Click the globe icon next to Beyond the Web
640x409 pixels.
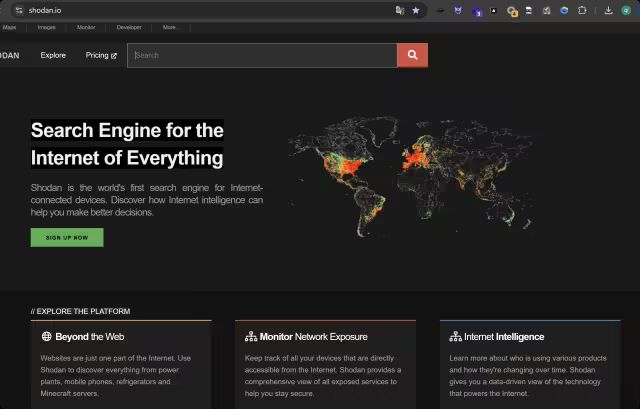[47, 336]
